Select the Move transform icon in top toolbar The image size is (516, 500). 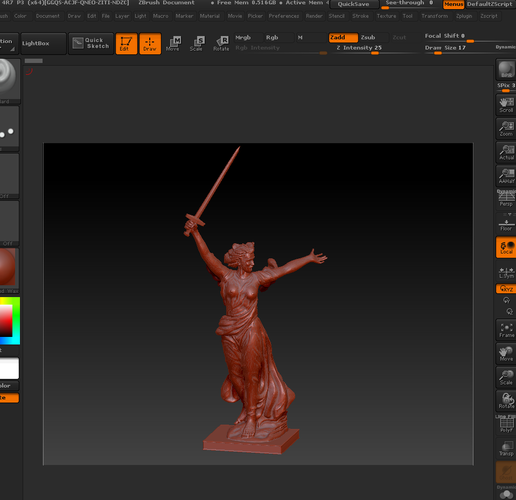(x=173, y=44)
